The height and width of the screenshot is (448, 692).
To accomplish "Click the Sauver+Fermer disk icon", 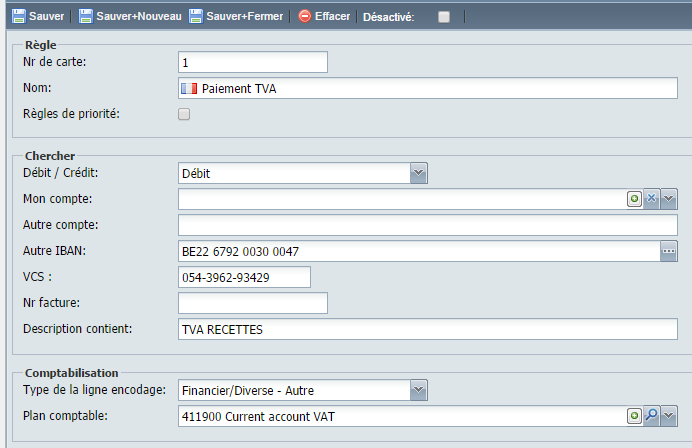I will click(x=196, y=16).
